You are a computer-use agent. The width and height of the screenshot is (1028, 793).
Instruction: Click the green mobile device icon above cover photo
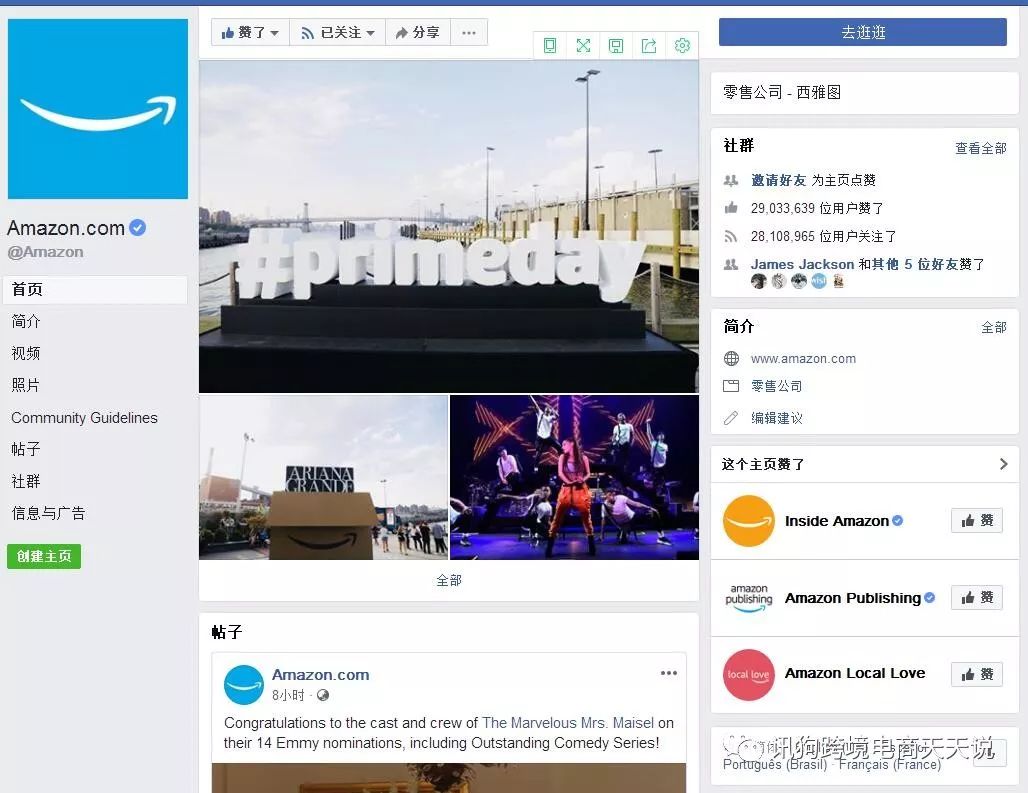click(x=550, y=45)
